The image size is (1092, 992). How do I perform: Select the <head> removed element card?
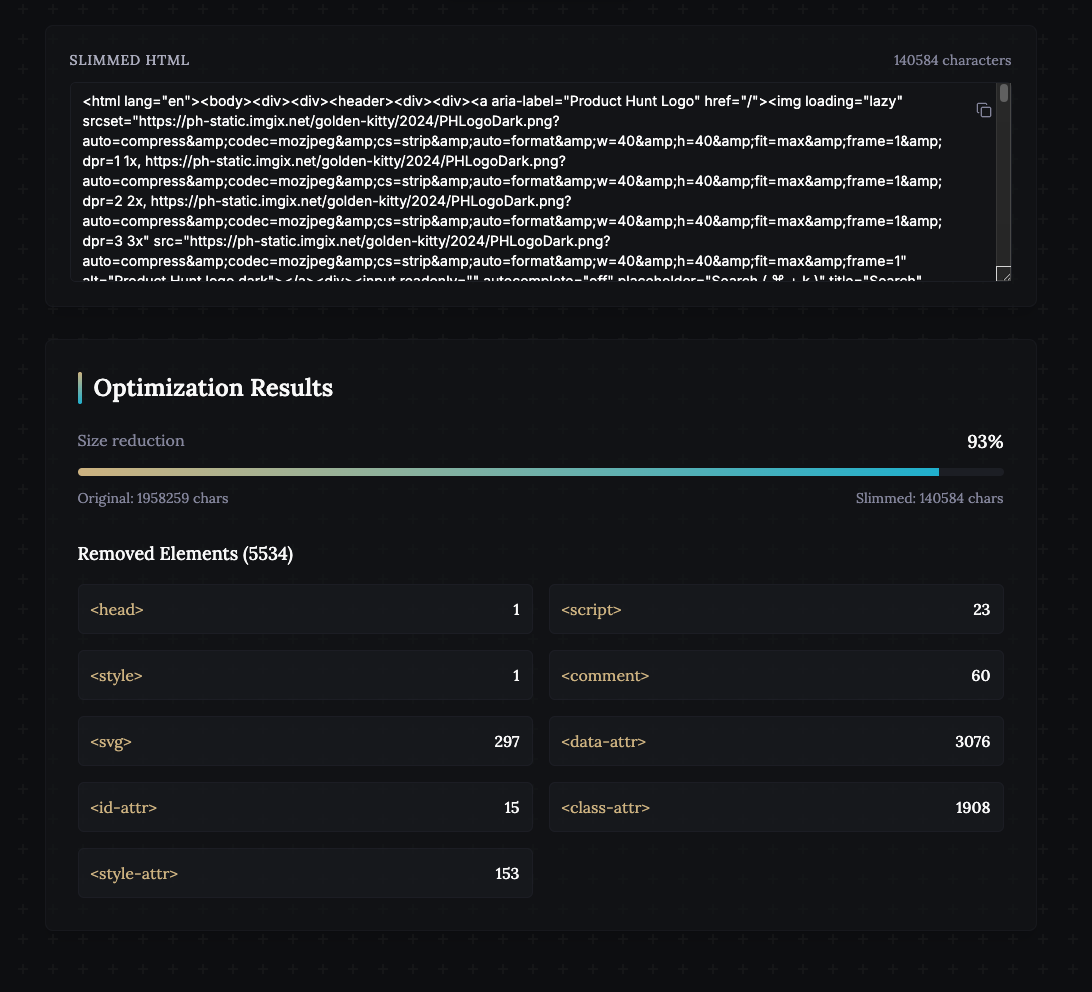(x=305, y=610)
